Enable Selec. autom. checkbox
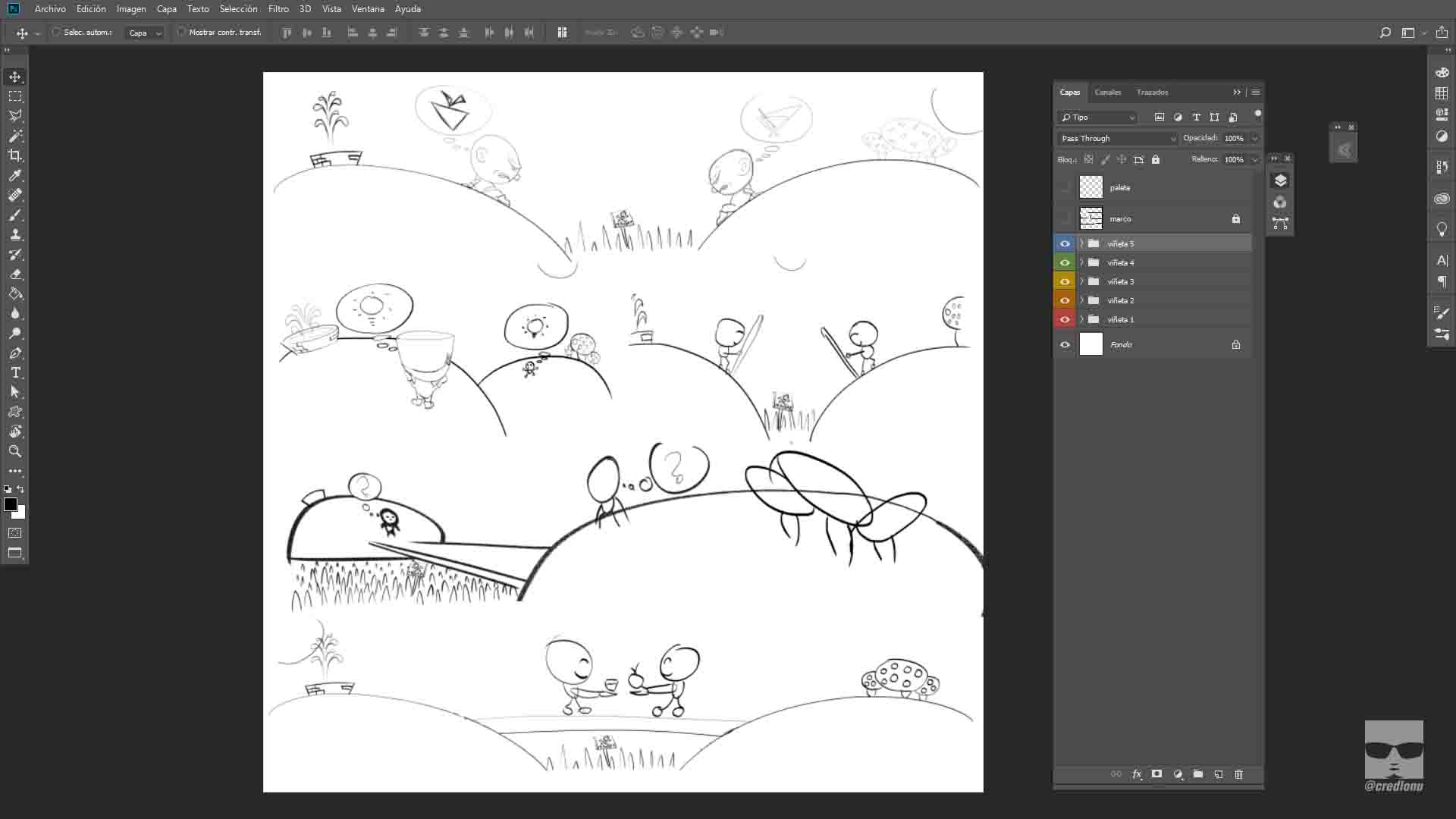This screenshot has width=1456, height=819. point(56,33)
